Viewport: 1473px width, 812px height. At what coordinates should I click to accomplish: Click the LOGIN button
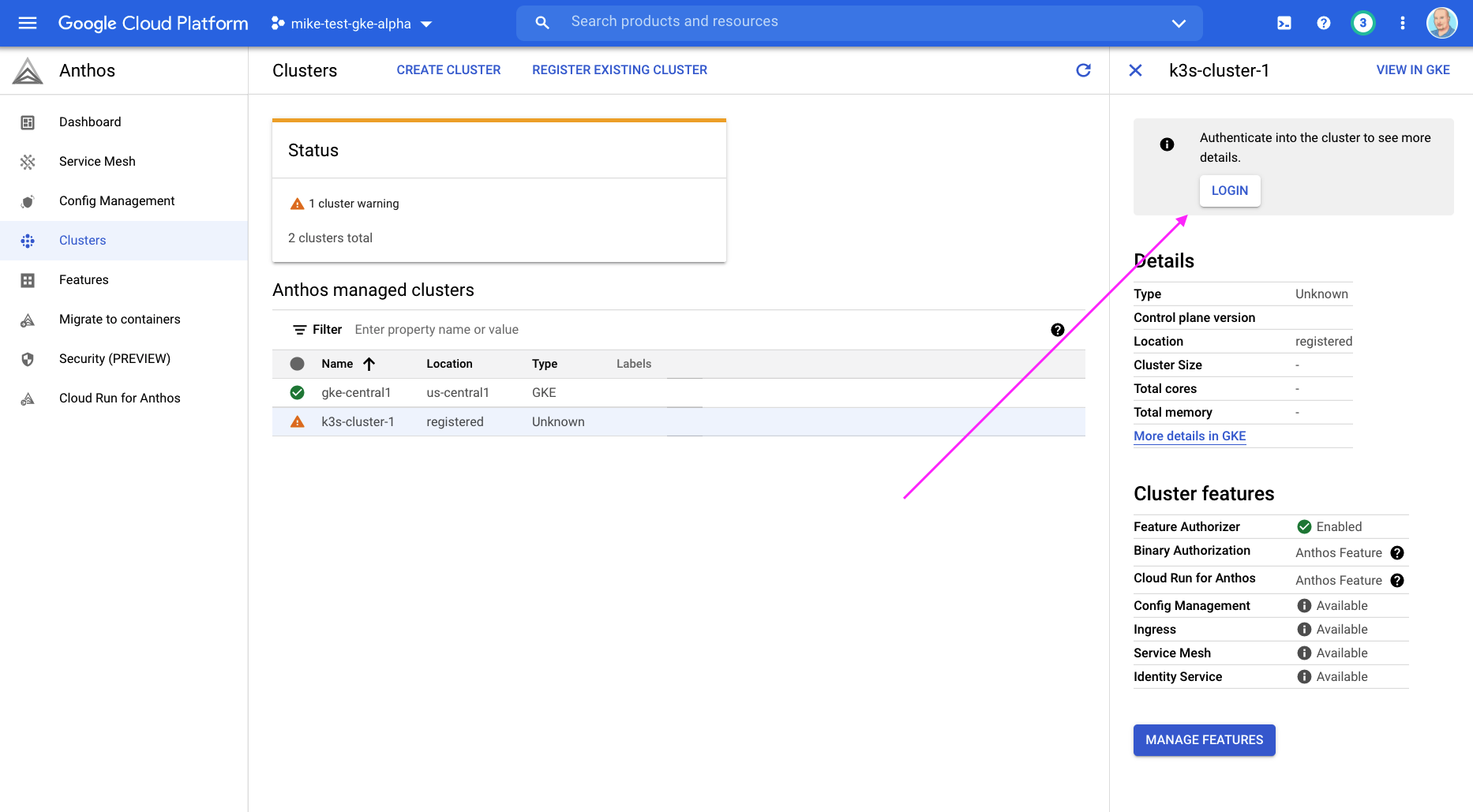1230,191
